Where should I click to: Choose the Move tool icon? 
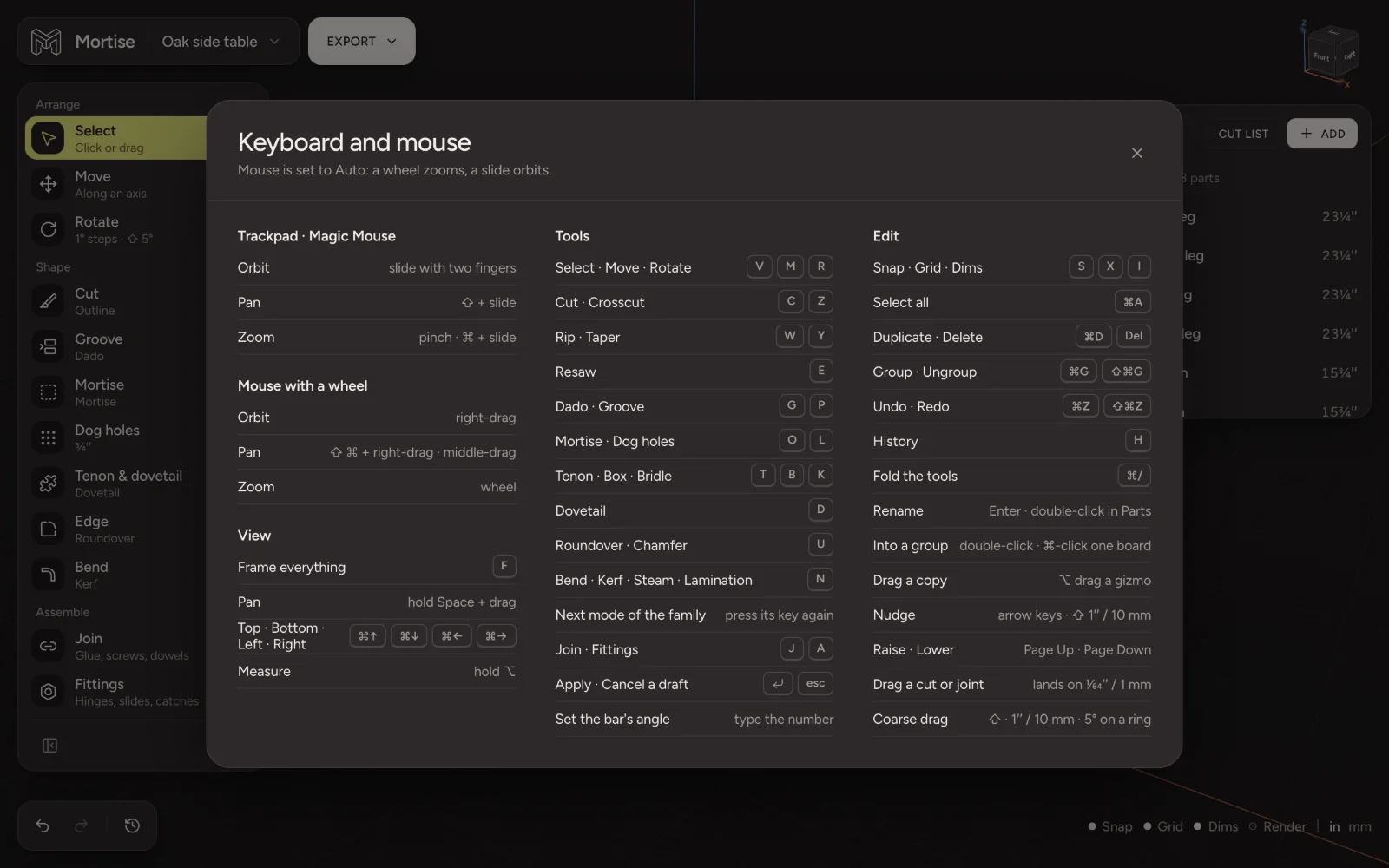[x=48, y=184]
